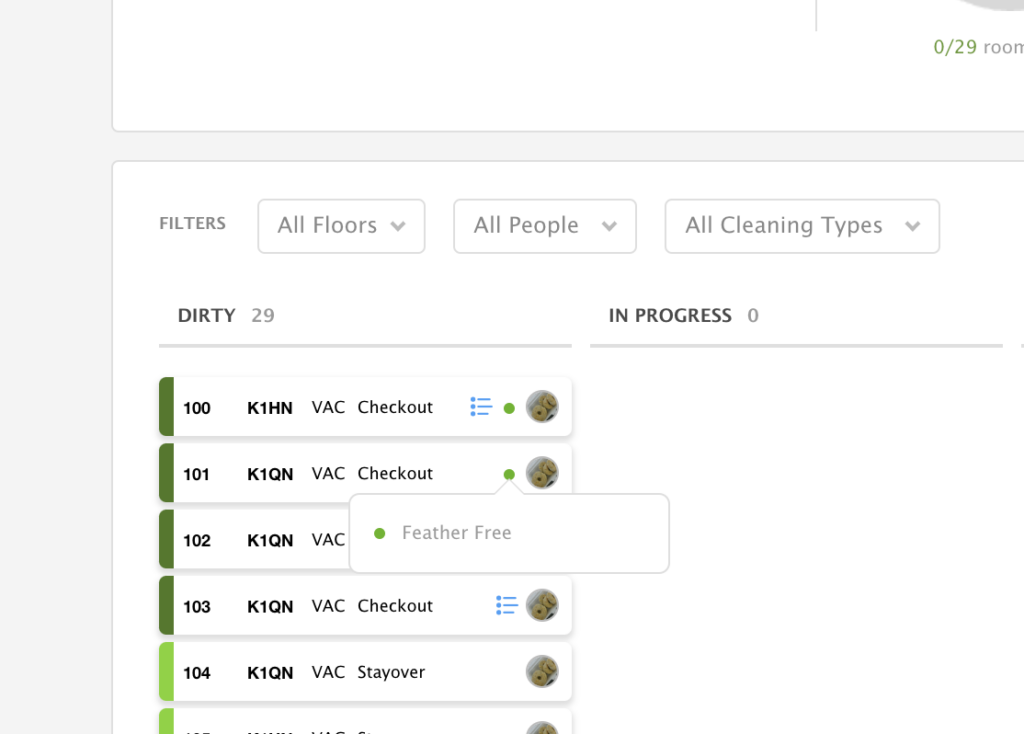Click the housekeeper avatar on room 104
This screenshot has height=734, width=1024.
click(x=542, y=671)
